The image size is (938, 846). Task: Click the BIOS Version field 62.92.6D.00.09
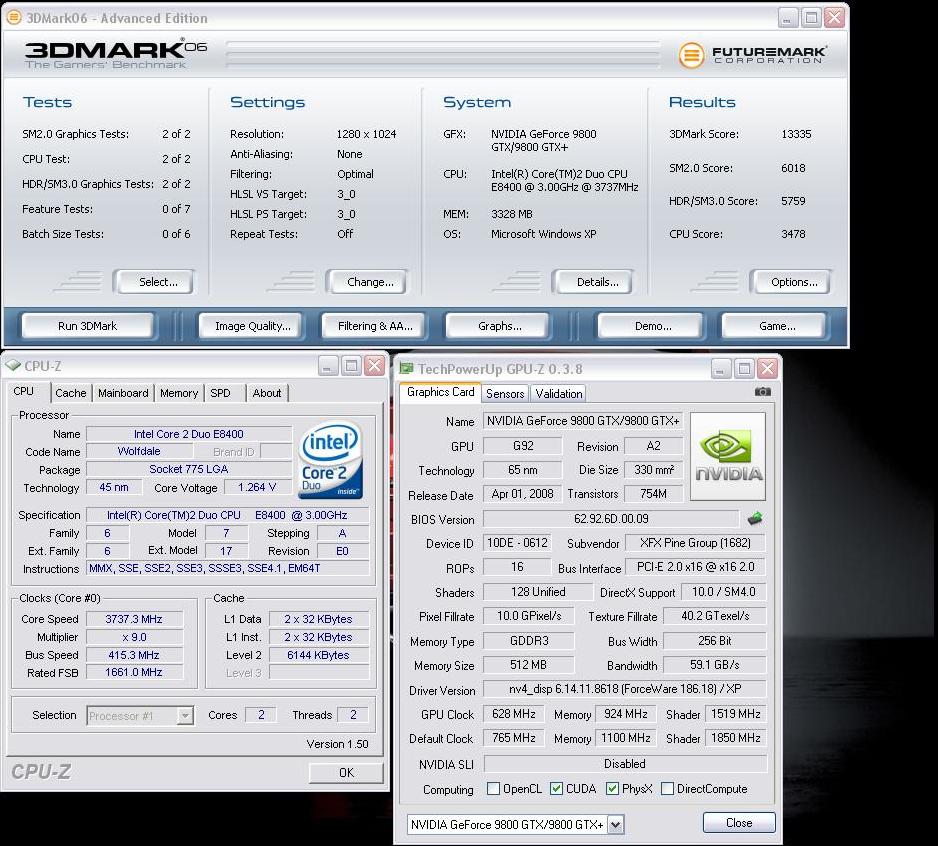[x=611, y=519]
